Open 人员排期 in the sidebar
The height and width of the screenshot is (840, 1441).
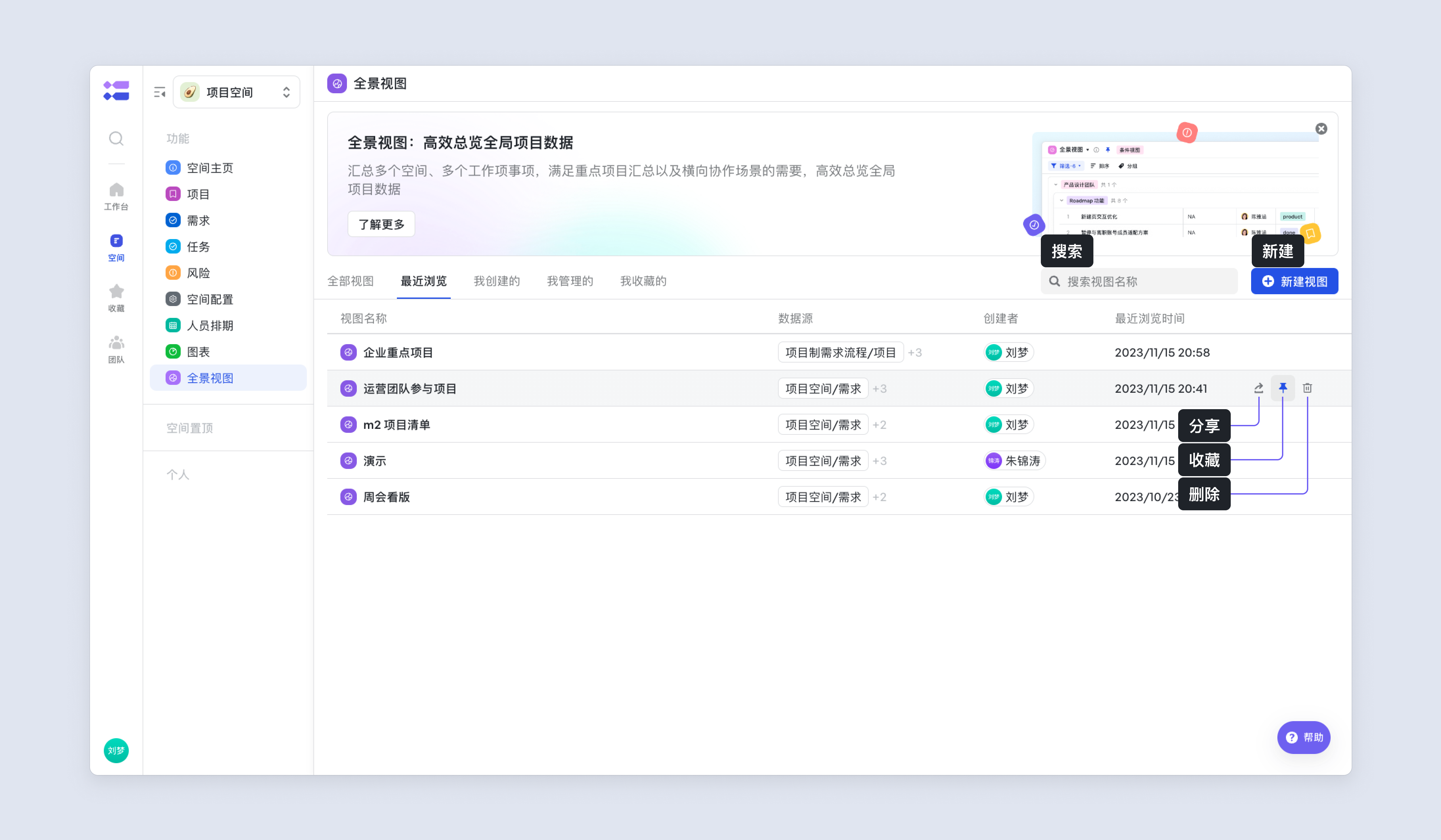228,325
